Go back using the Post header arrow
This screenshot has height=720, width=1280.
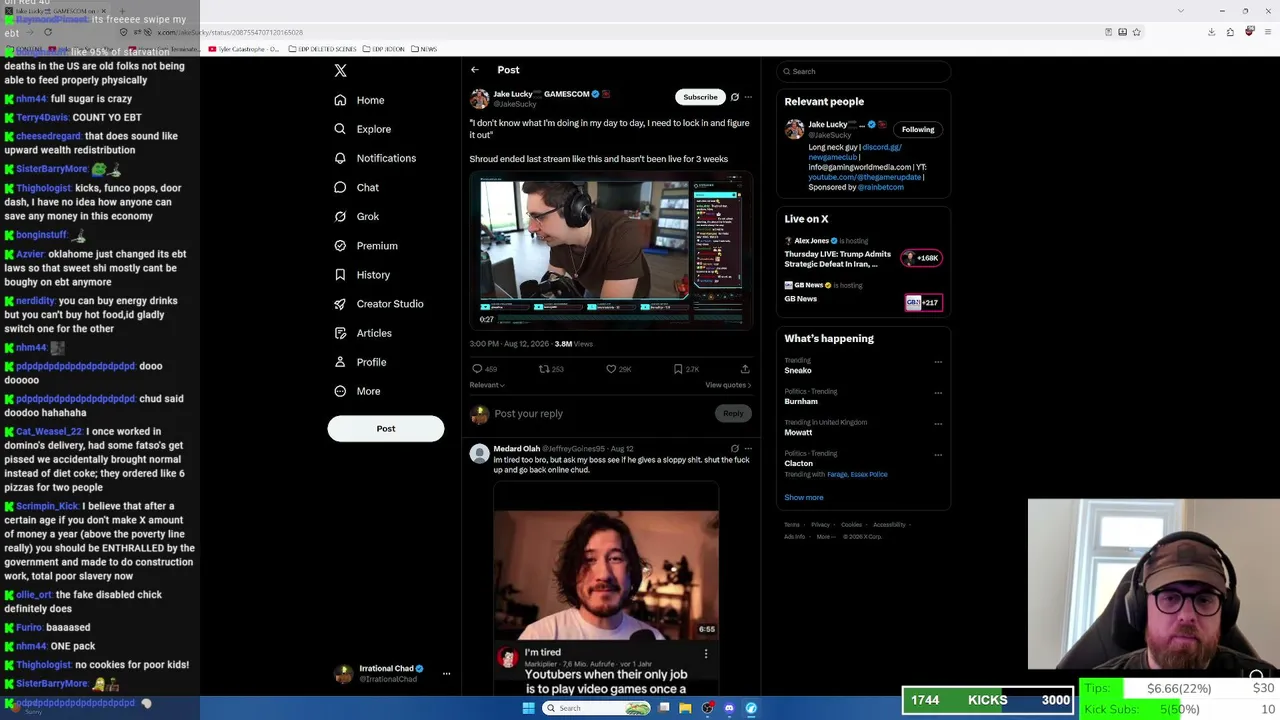[x=475, y=70]
